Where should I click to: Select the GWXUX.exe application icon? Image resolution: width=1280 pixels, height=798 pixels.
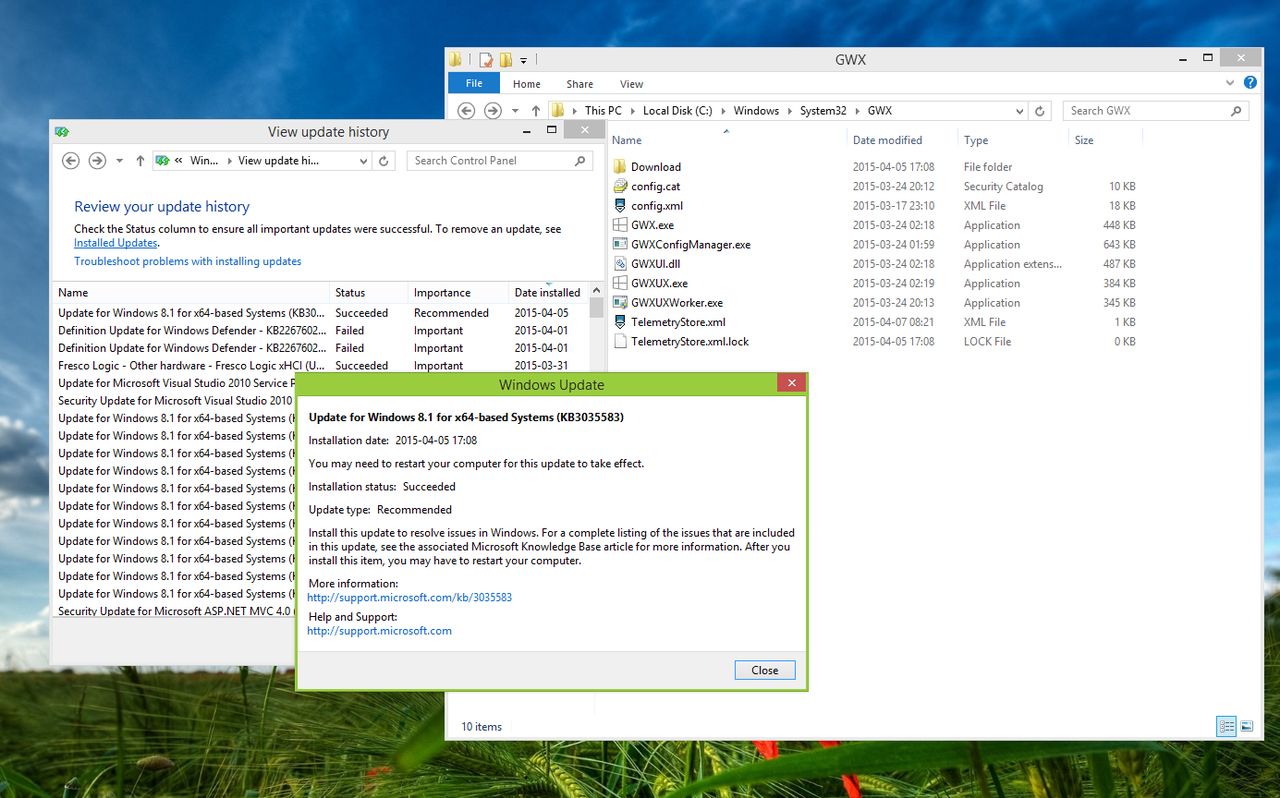[620, 283]
